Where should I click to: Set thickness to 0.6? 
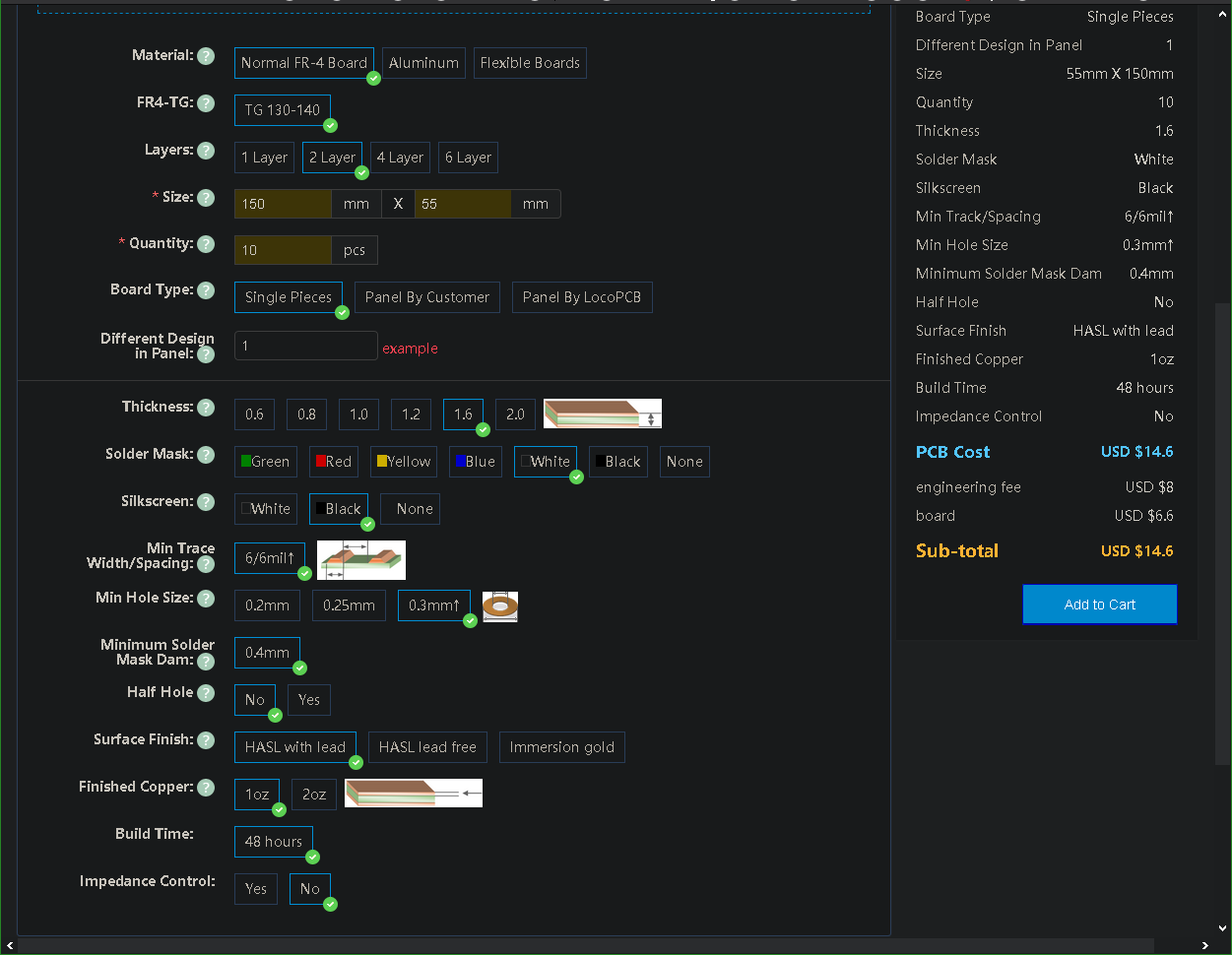tap(254, 414)
